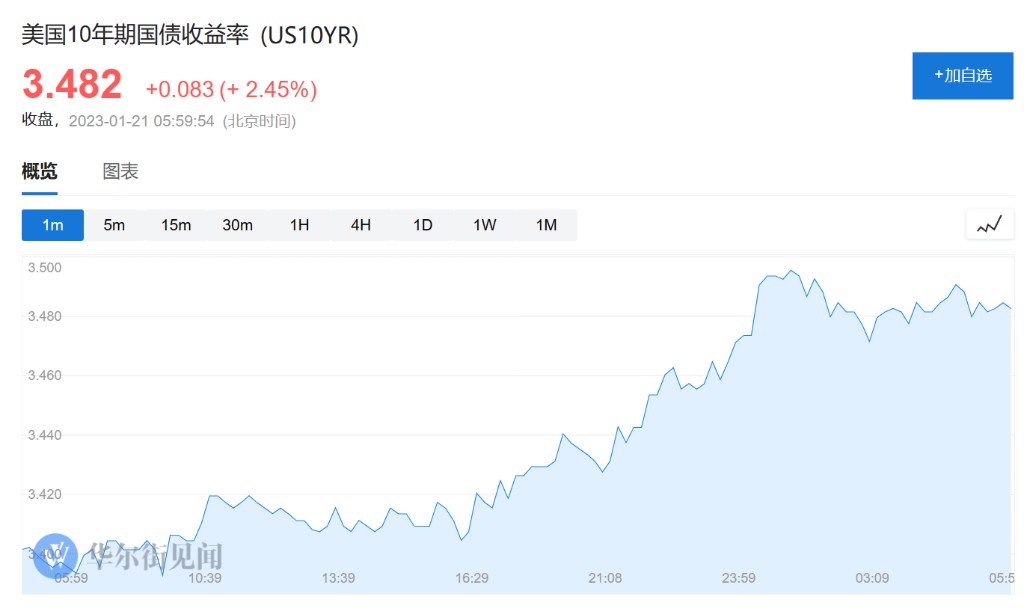Click the 23:59 time axis label
This screenshot has height=612, width=1024.
click(x=739, y=578)
